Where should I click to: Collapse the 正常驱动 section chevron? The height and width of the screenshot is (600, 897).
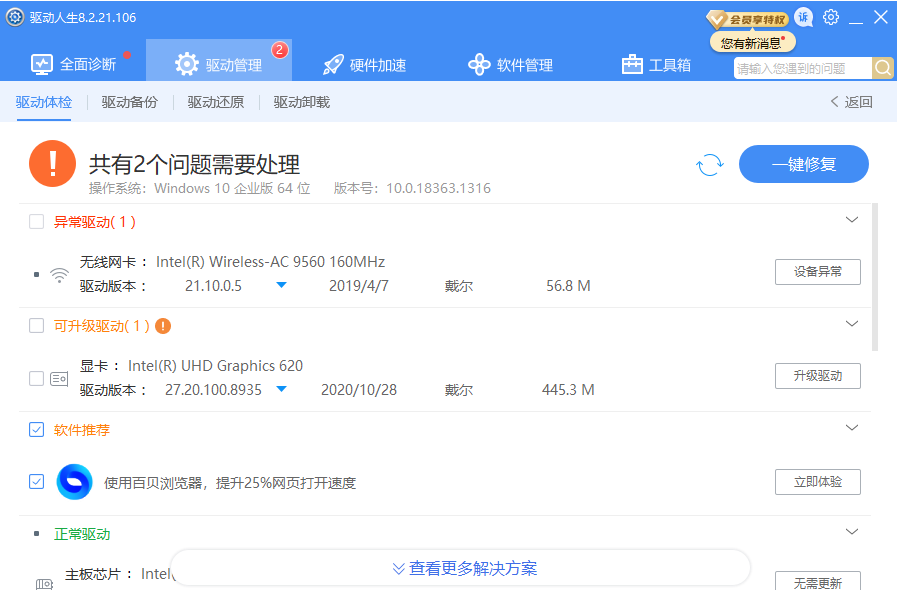click(x=852, y=532)
